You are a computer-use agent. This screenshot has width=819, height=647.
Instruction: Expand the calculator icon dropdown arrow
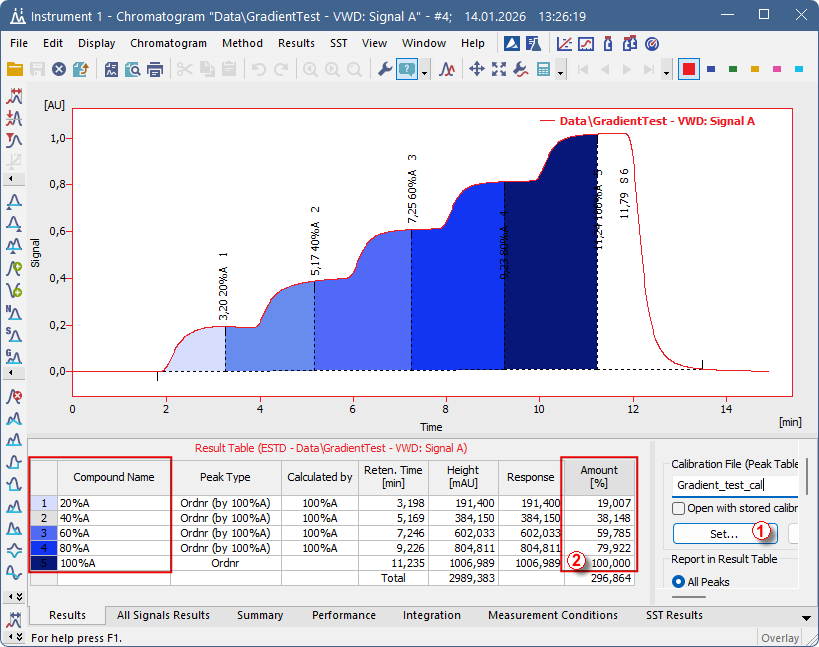[x=560, y=70]
